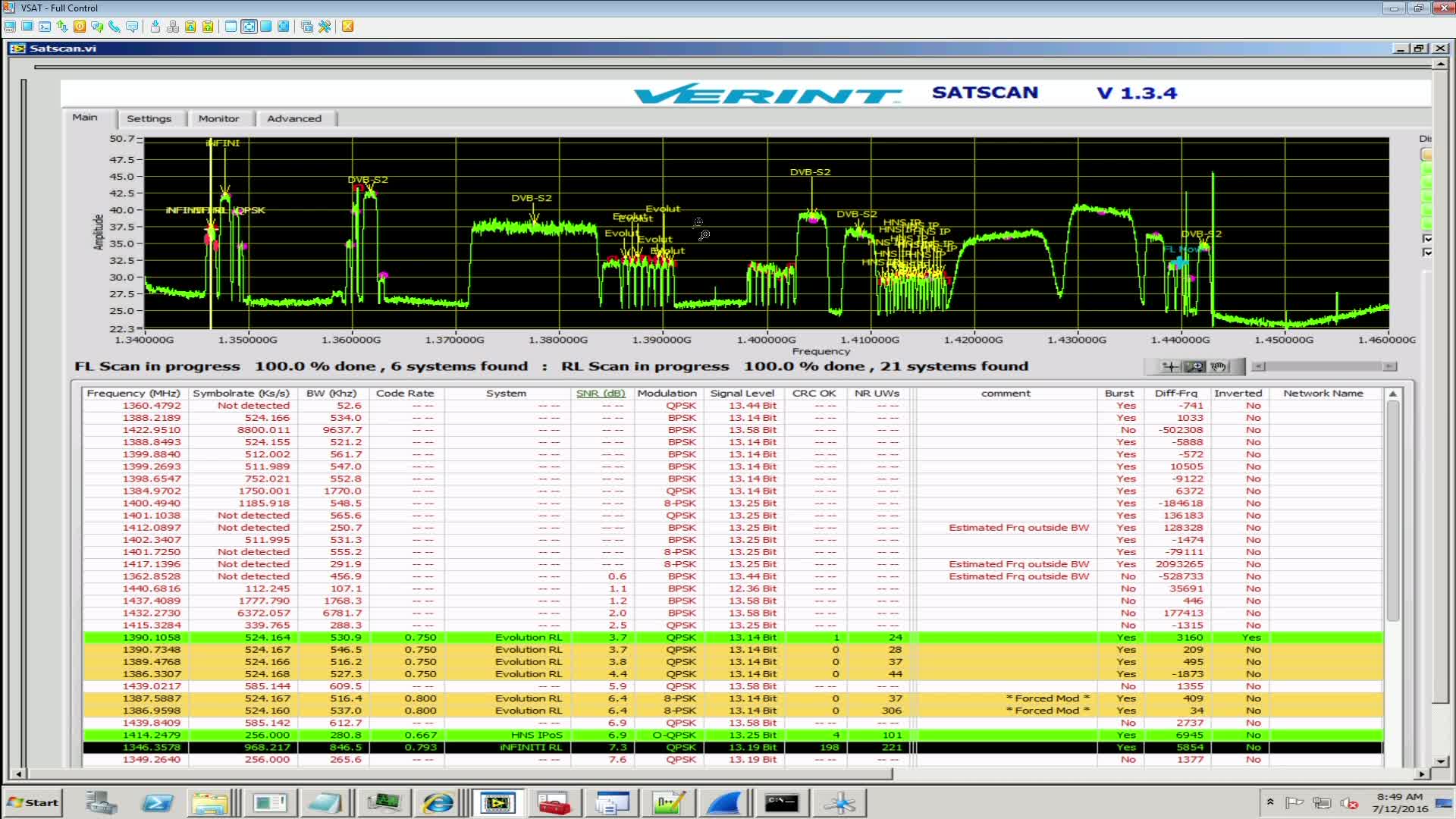Open the file explorer folder taskbar icon

pyautogui.click(x=210, y=802)
